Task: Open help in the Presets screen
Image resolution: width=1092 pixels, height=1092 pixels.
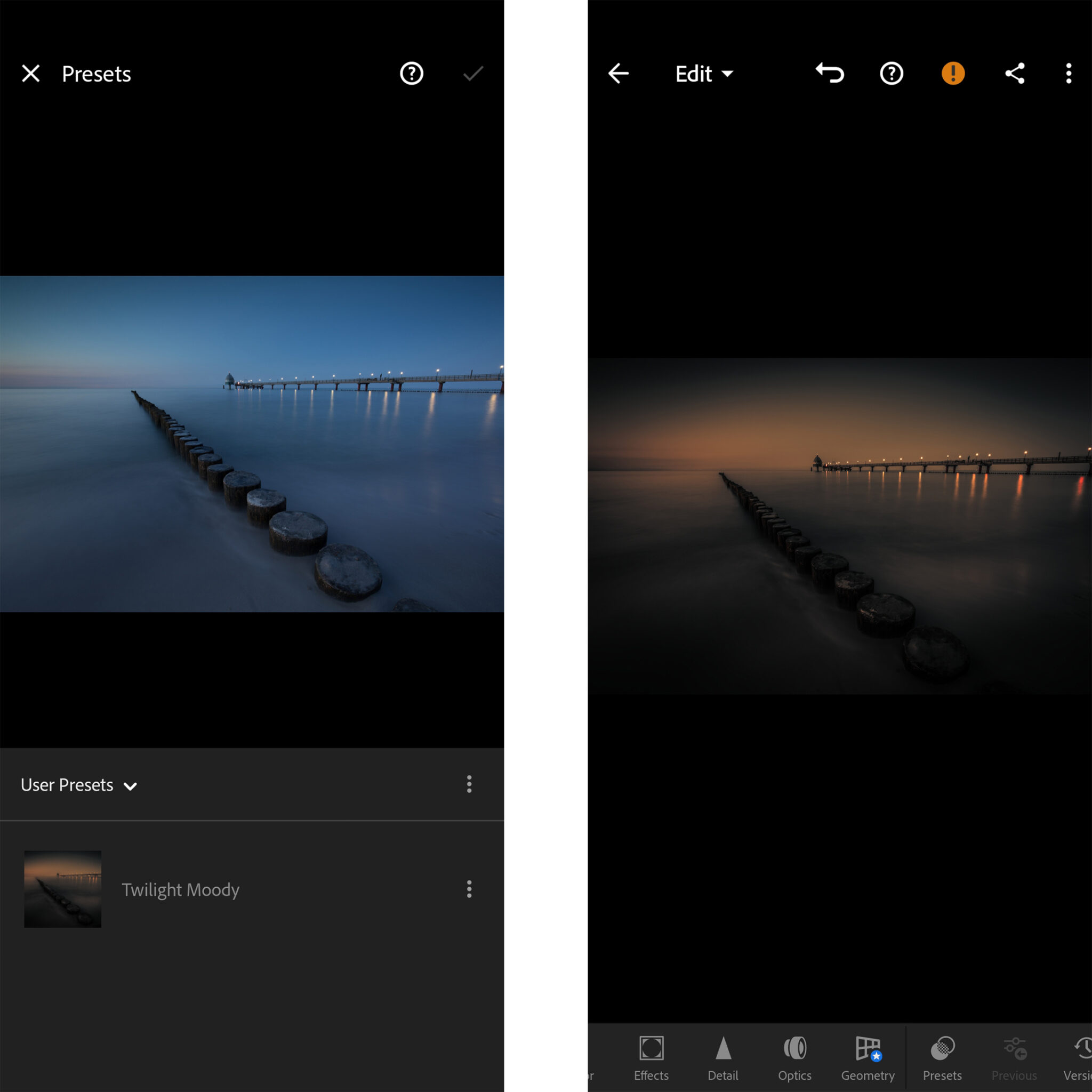Action: coord(412,74)
